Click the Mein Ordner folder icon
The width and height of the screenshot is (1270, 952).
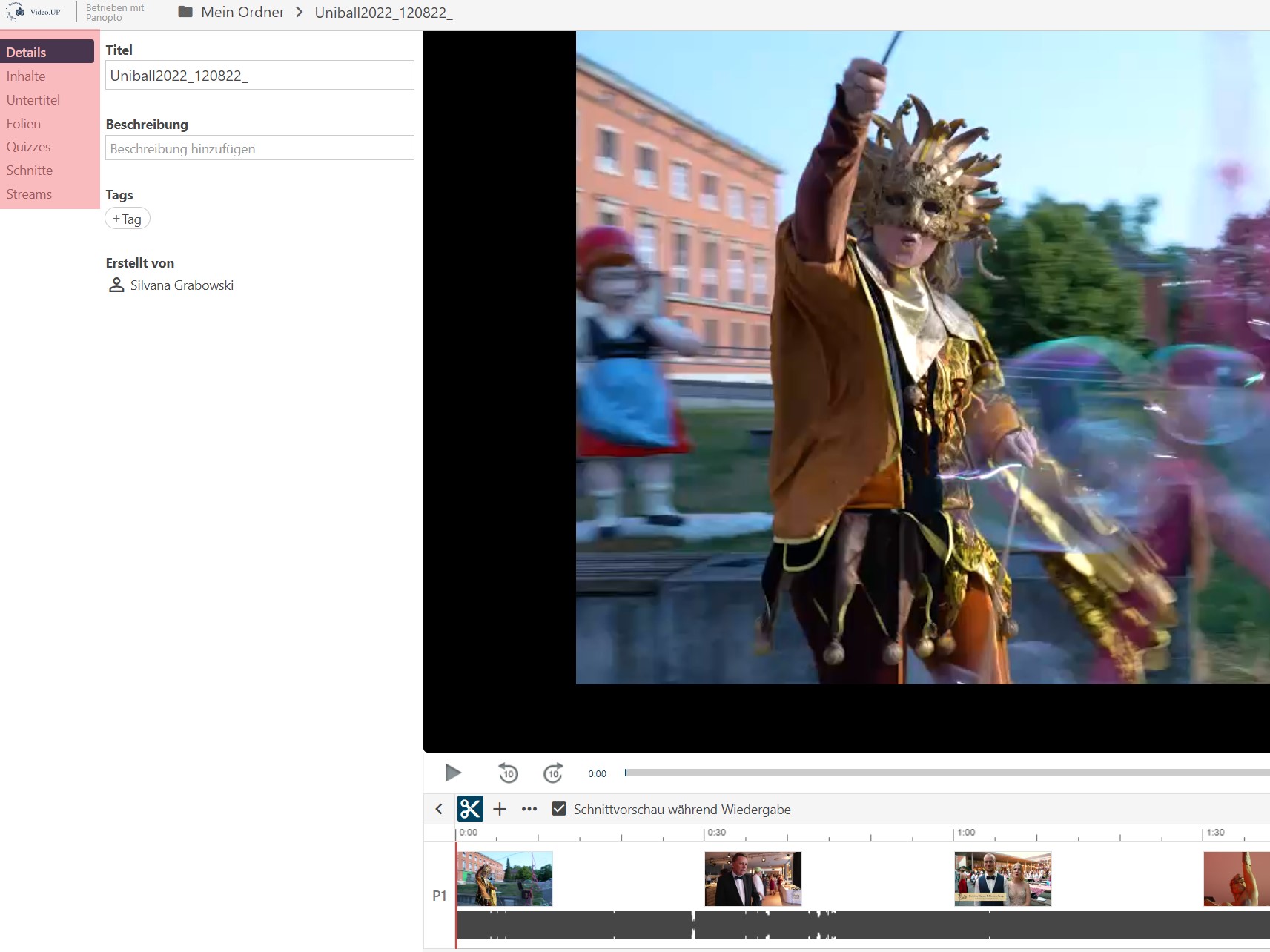(x=185, y=12)
